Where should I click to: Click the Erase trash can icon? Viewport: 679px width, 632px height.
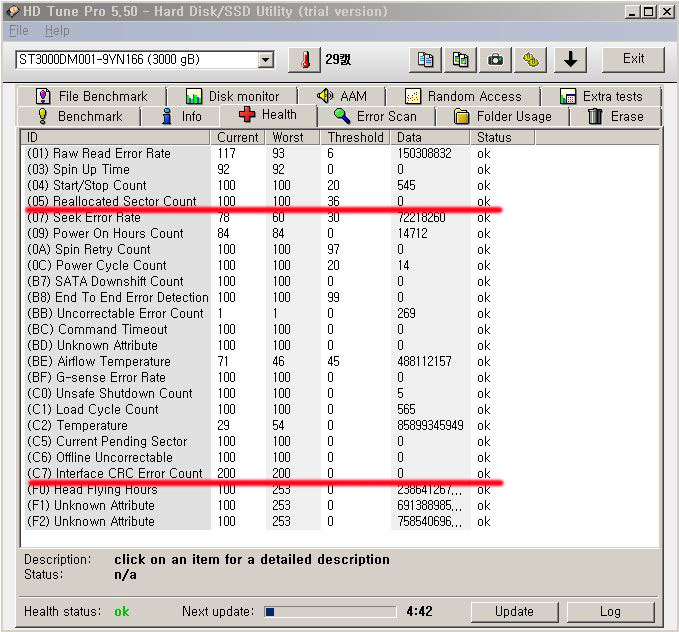595,116
